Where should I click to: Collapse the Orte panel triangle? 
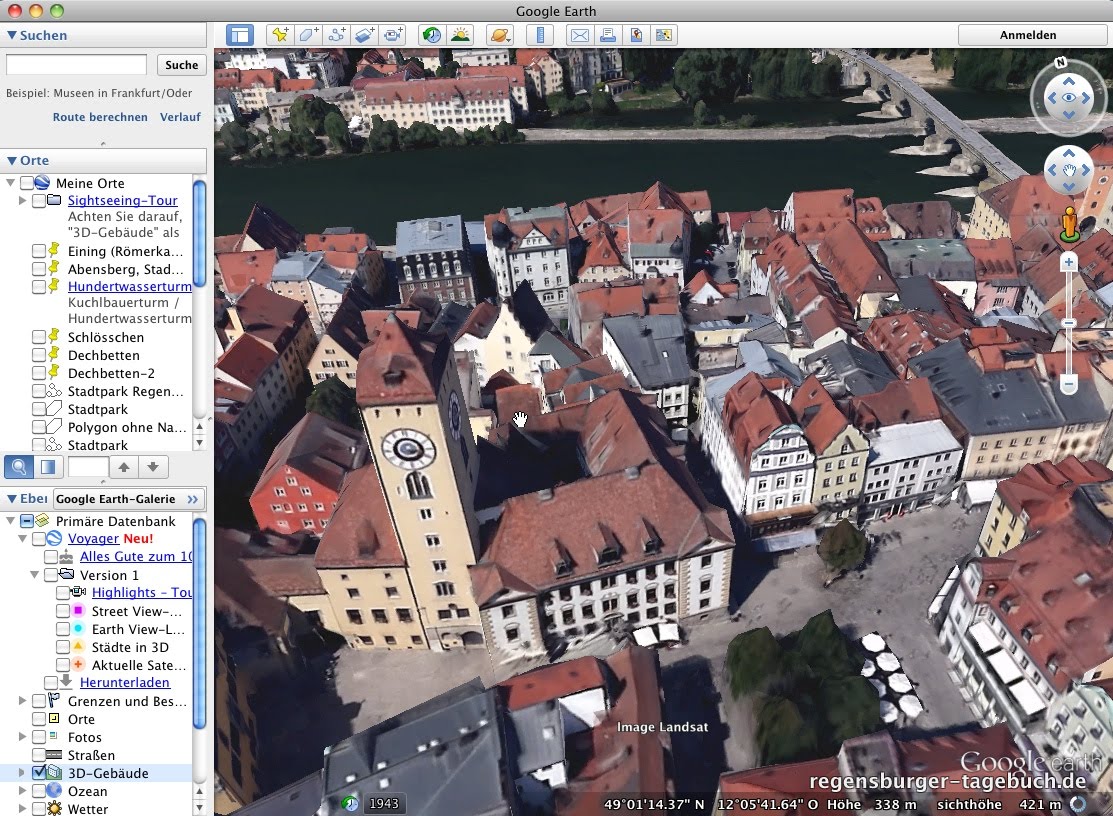coord(11,160)
